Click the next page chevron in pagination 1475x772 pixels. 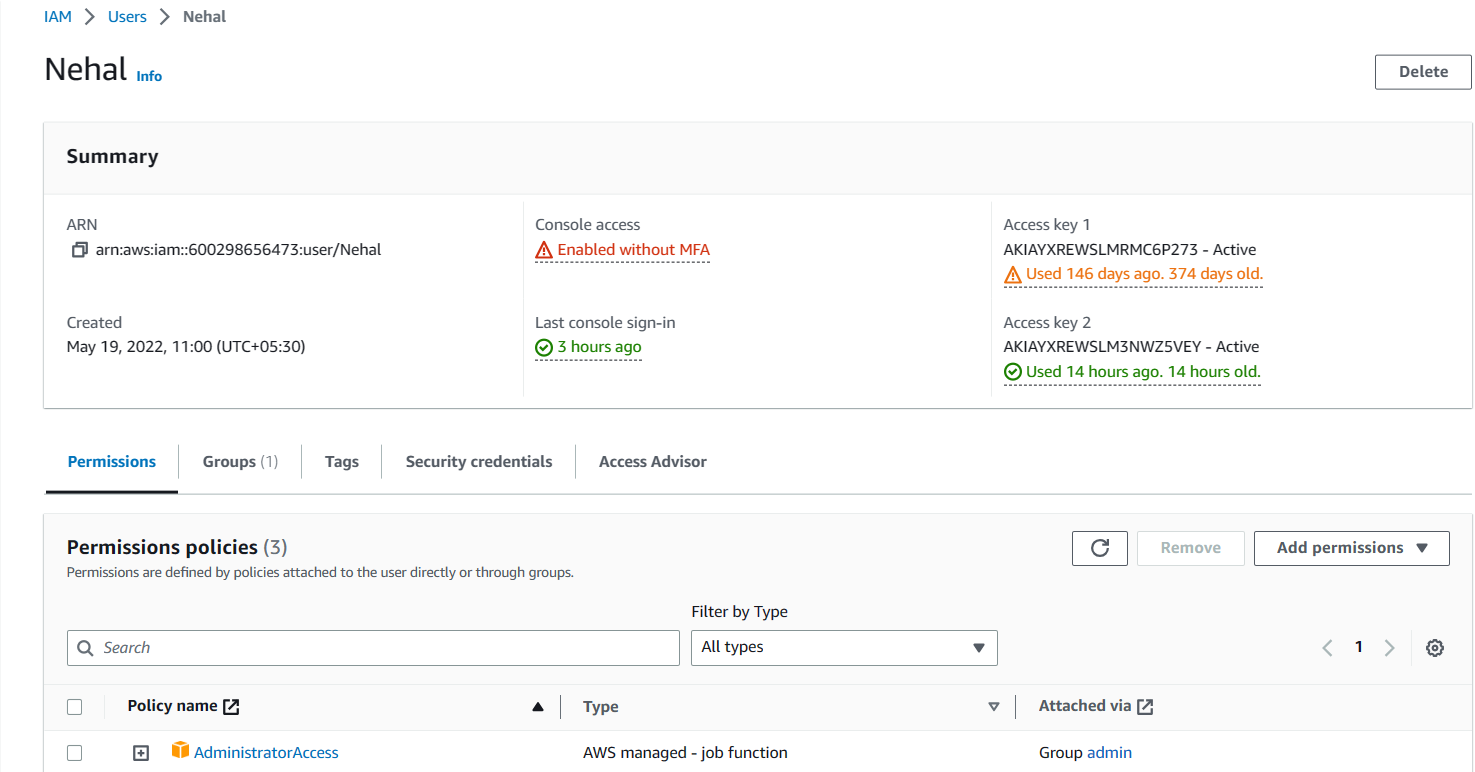[1389, 648]
